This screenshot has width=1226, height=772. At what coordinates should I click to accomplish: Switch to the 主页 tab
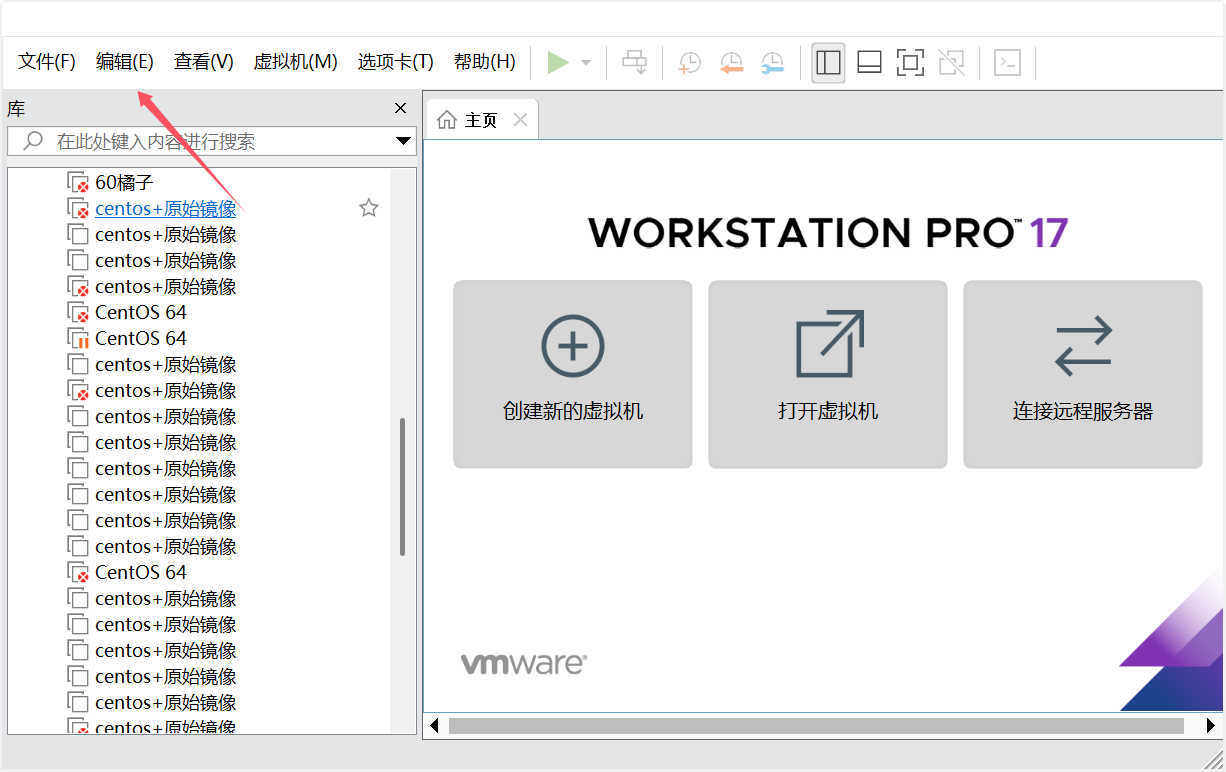point(481,120)
